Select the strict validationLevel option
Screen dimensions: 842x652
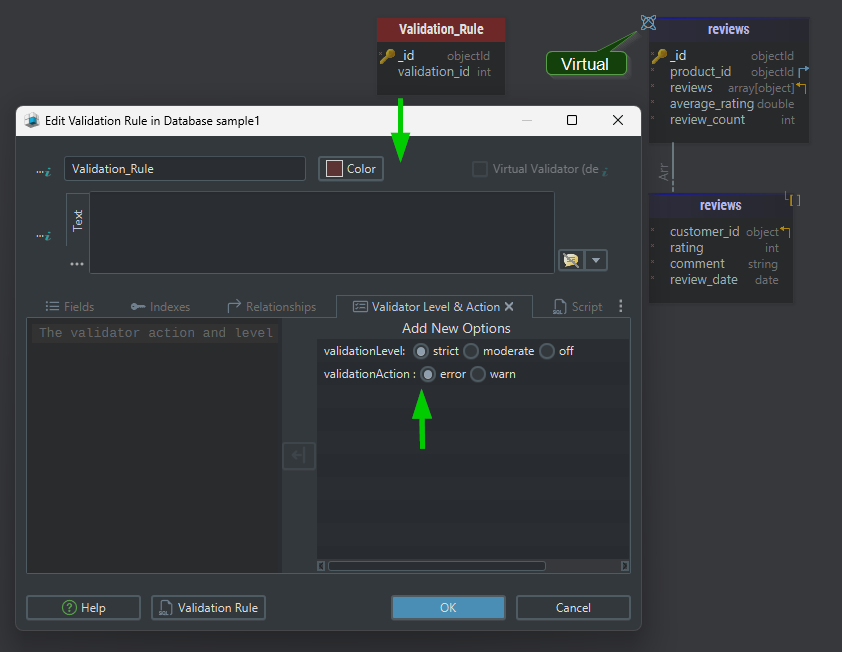pyautogui.click(x=421, y=351)
